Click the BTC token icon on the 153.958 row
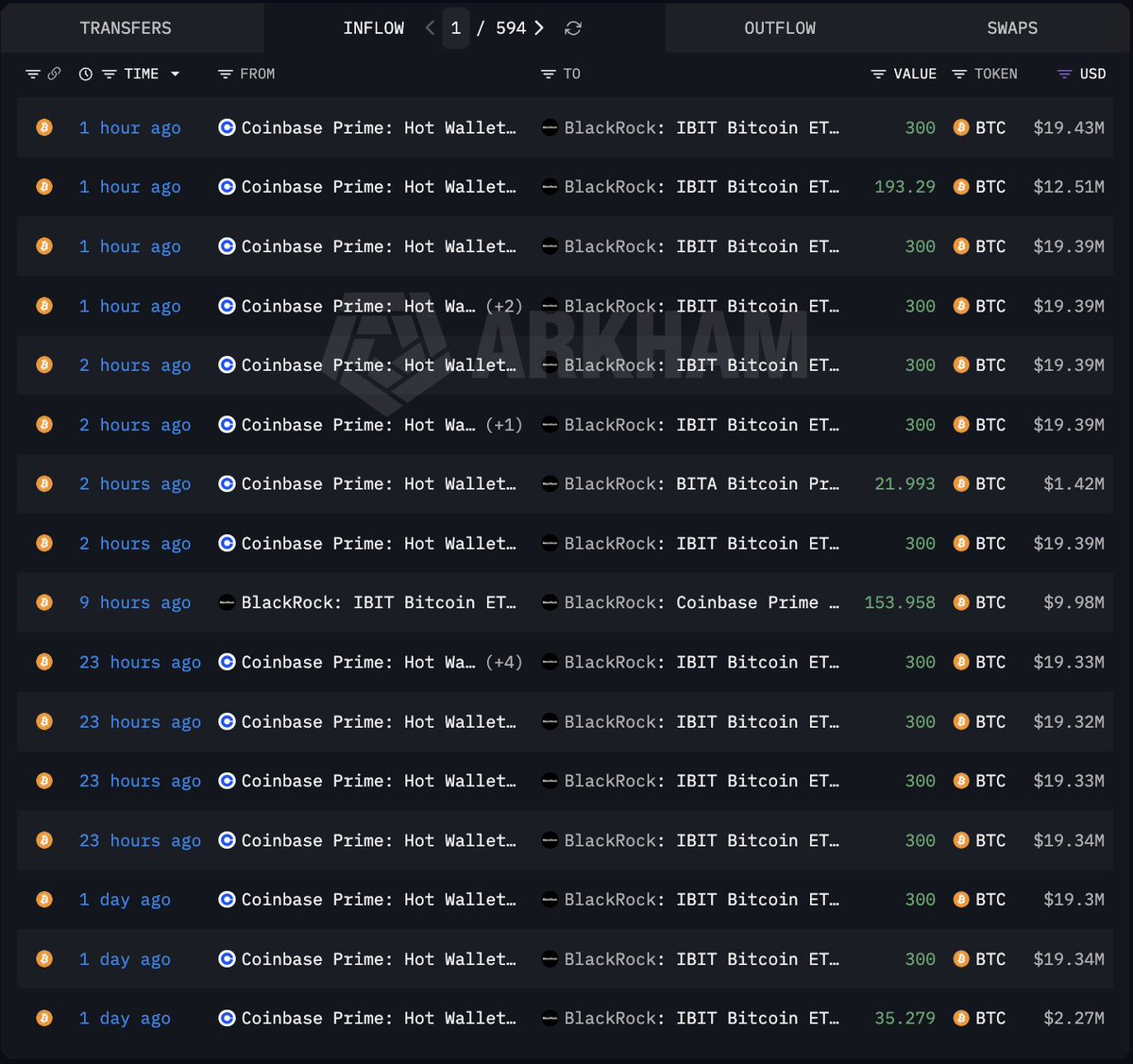This screenshot has width=1133, height=1064. [x=961, y=602]
